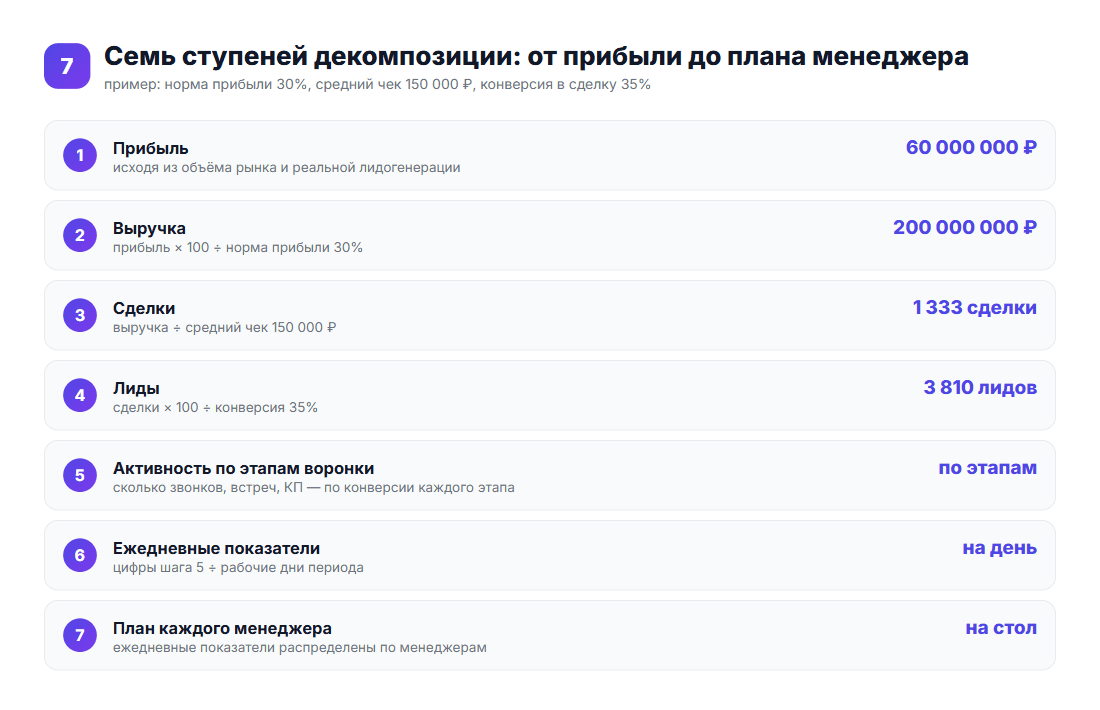Click the value '1 333 сделки'
This screenshot has height=710, width=1100.
tap(974, 307)
